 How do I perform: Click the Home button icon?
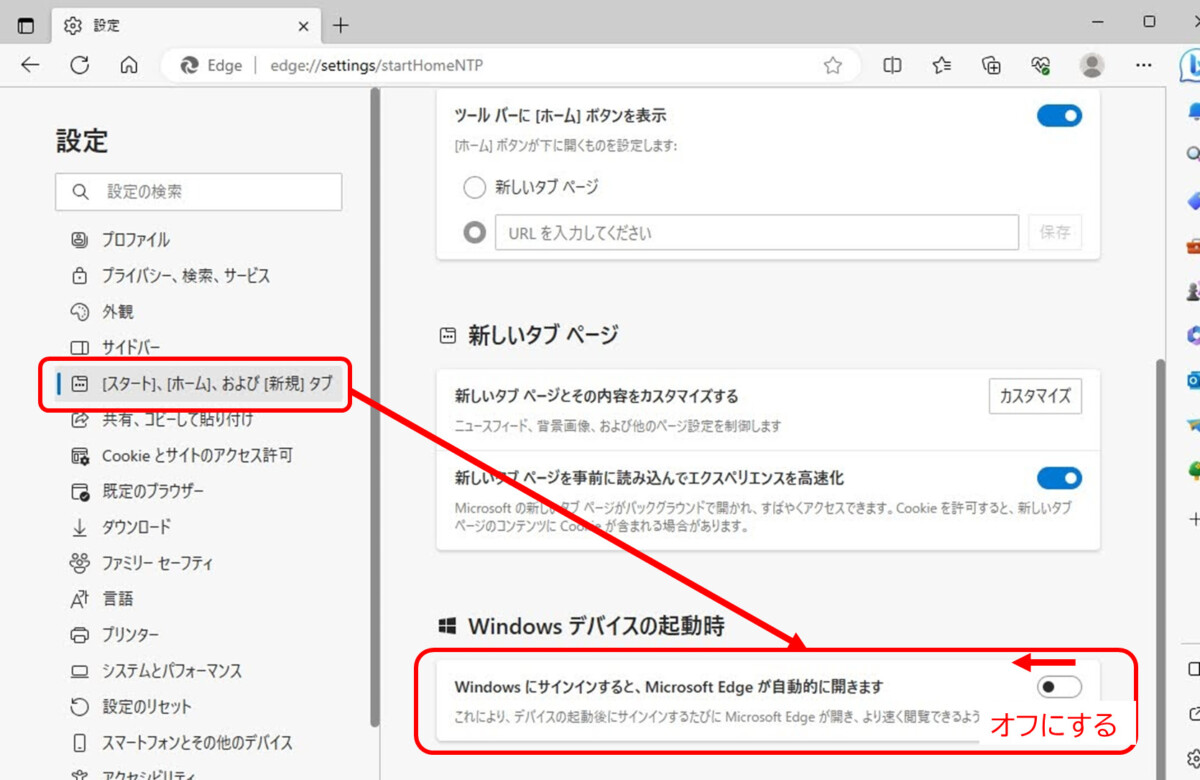[x=128, y=65]
